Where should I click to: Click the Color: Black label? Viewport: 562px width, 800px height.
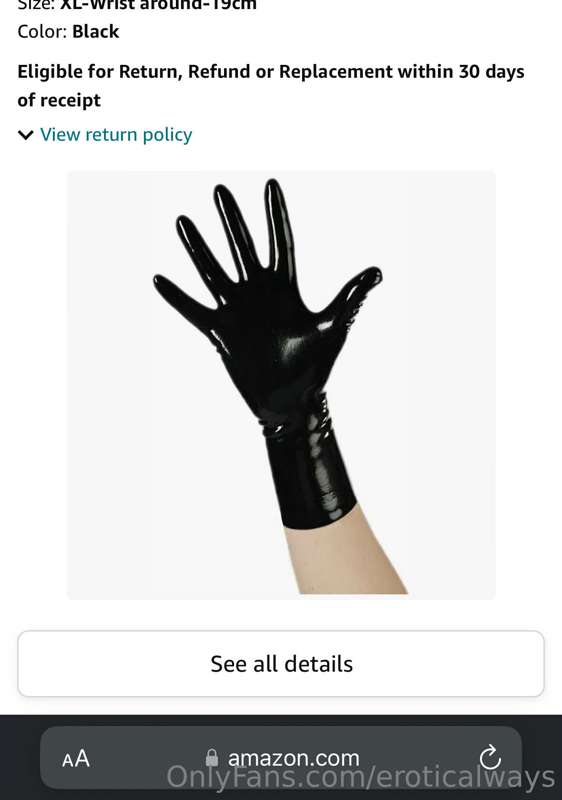tap(68, 32)
